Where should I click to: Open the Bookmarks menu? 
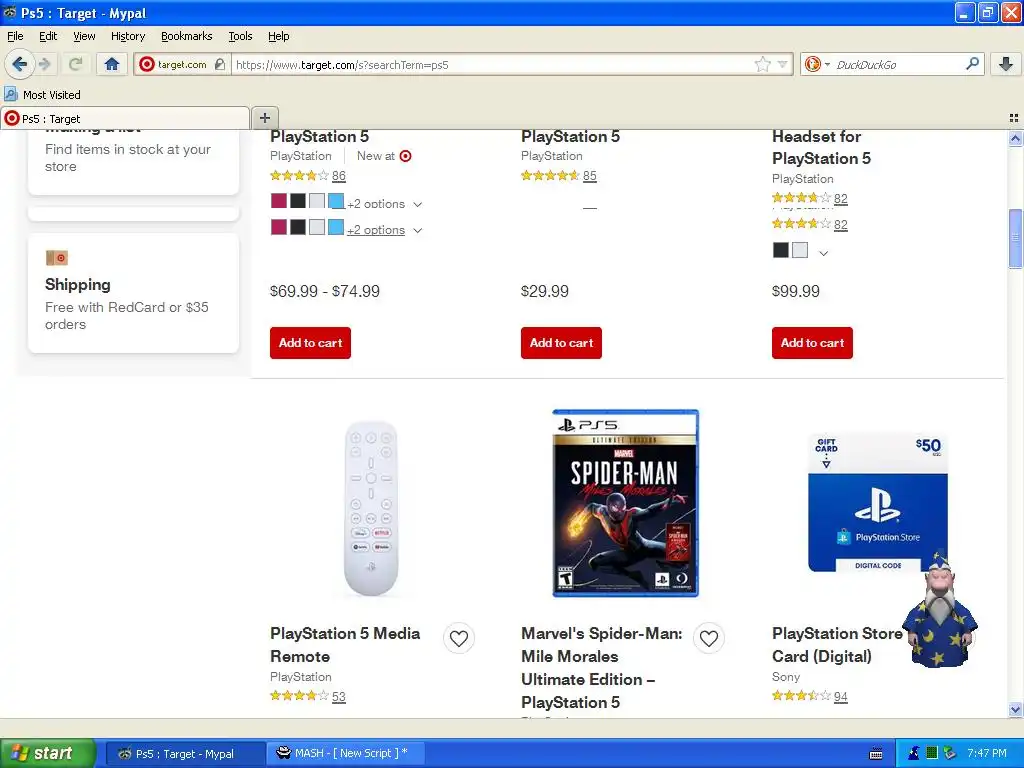pyautogui.click(x=187, y=36)
